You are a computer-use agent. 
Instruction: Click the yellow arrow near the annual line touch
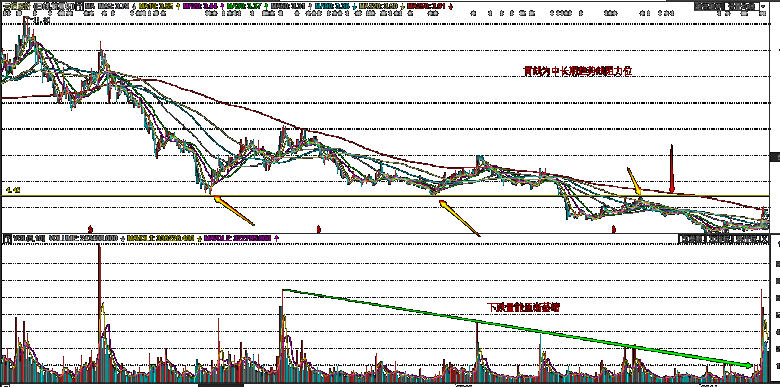[634, 182]
